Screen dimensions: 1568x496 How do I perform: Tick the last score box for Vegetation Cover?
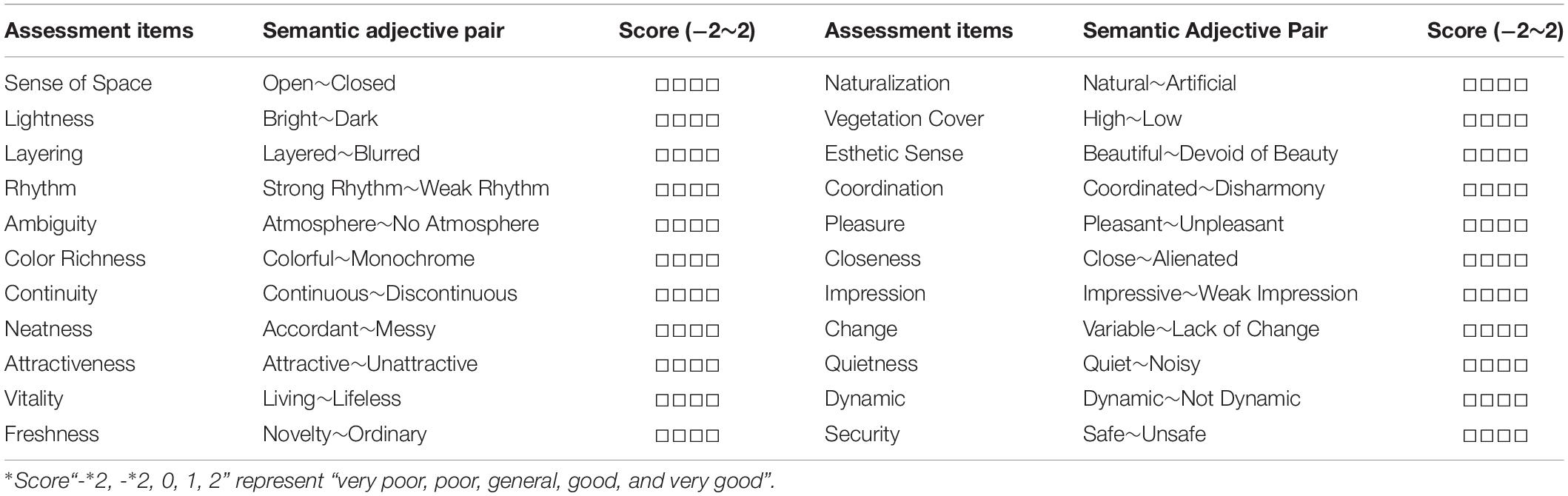click(x=1521, y=120)
